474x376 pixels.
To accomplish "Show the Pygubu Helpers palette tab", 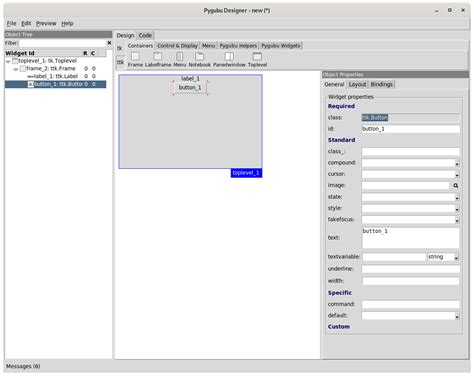I will [238, 46].
